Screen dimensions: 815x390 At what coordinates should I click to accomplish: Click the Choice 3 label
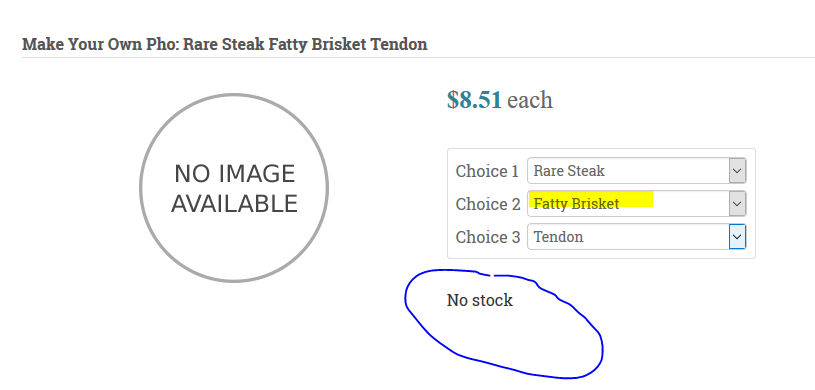point(488,237)
